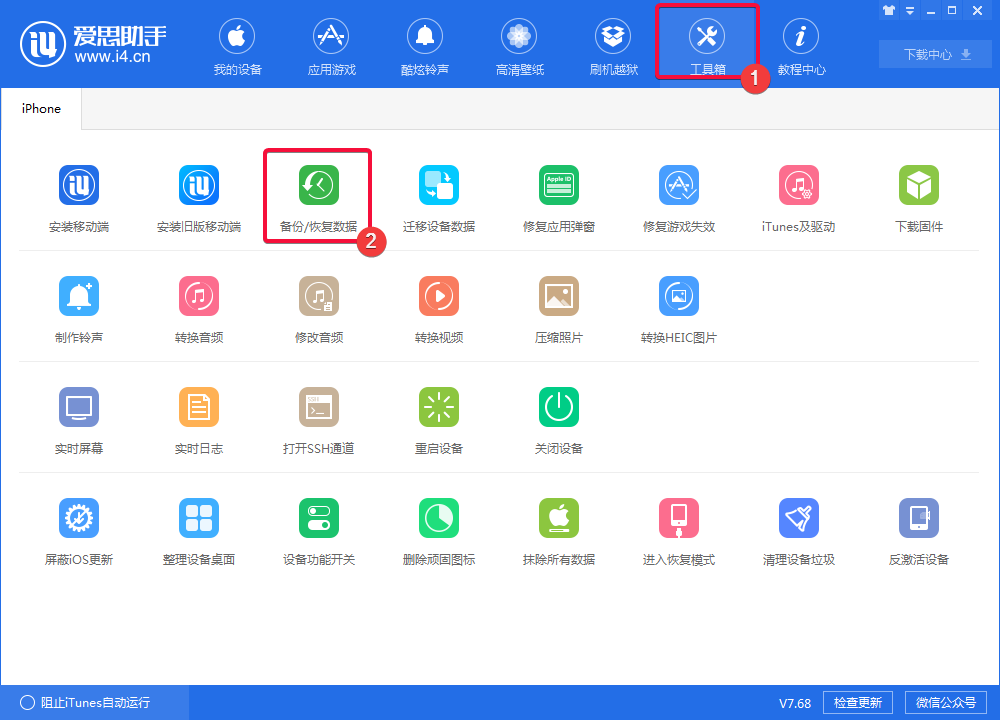Launch the 清理设备垃圾 junk cleaner
This screenshot has width=1000, height=720.
(798, 528)
